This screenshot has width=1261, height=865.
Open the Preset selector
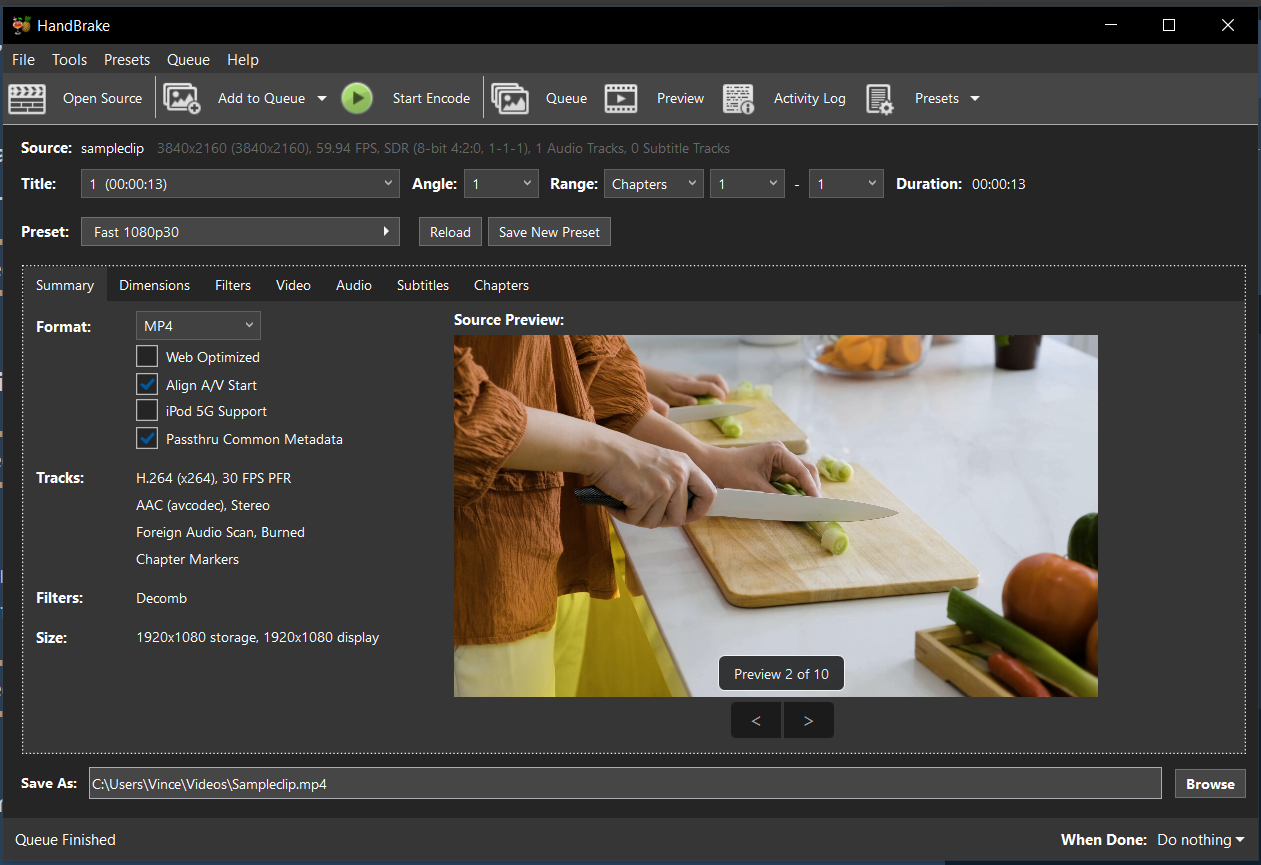click(240, 231)
